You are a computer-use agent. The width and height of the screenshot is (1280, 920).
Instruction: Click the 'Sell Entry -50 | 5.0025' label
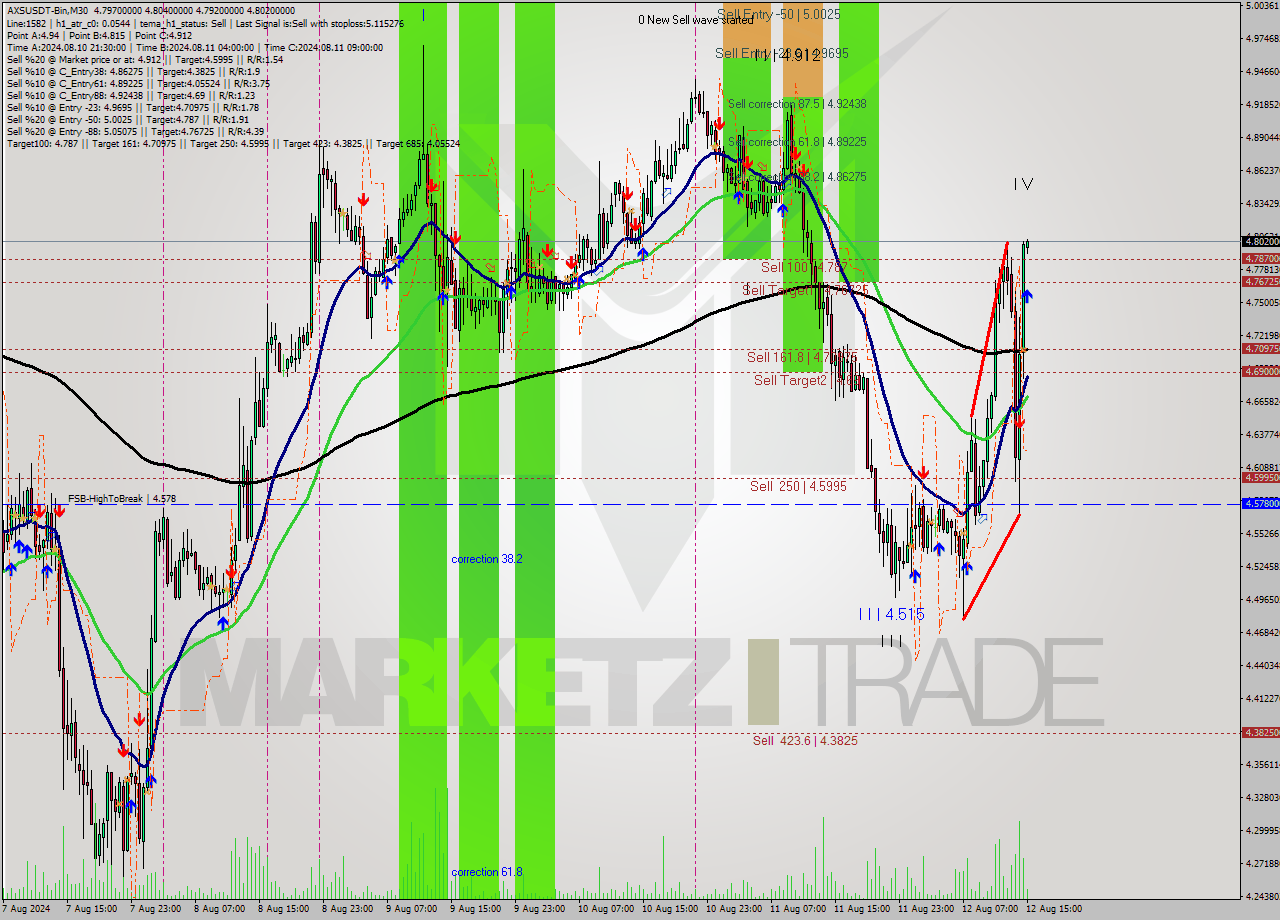click(778, 15)
